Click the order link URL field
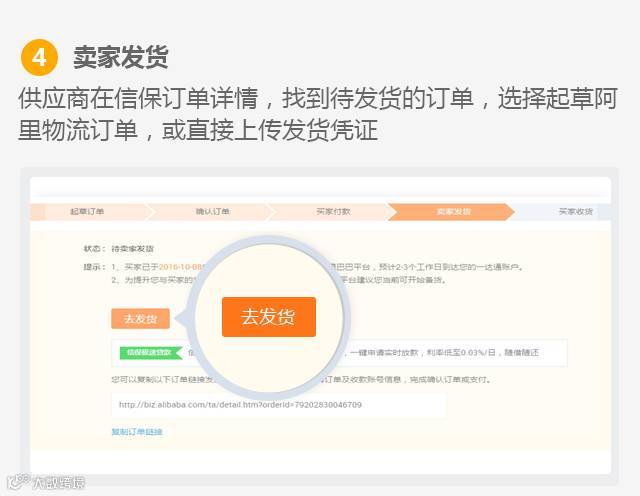 click(x=279, y=405)
